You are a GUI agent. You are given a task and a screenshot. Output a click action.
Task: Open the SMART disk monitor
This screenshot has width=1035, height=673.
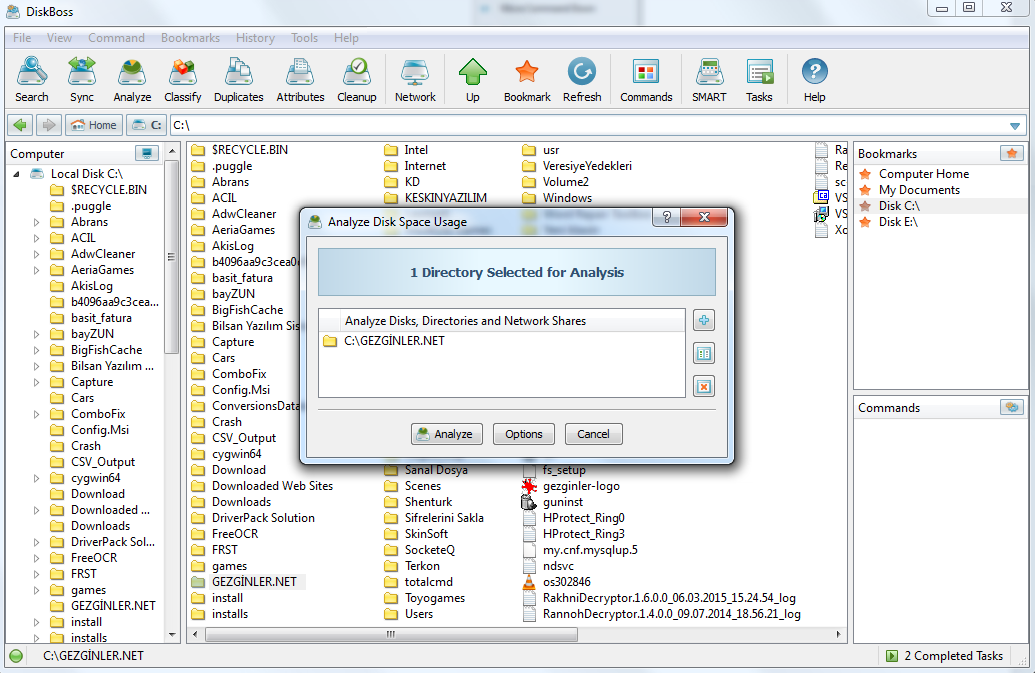point(709,80)
